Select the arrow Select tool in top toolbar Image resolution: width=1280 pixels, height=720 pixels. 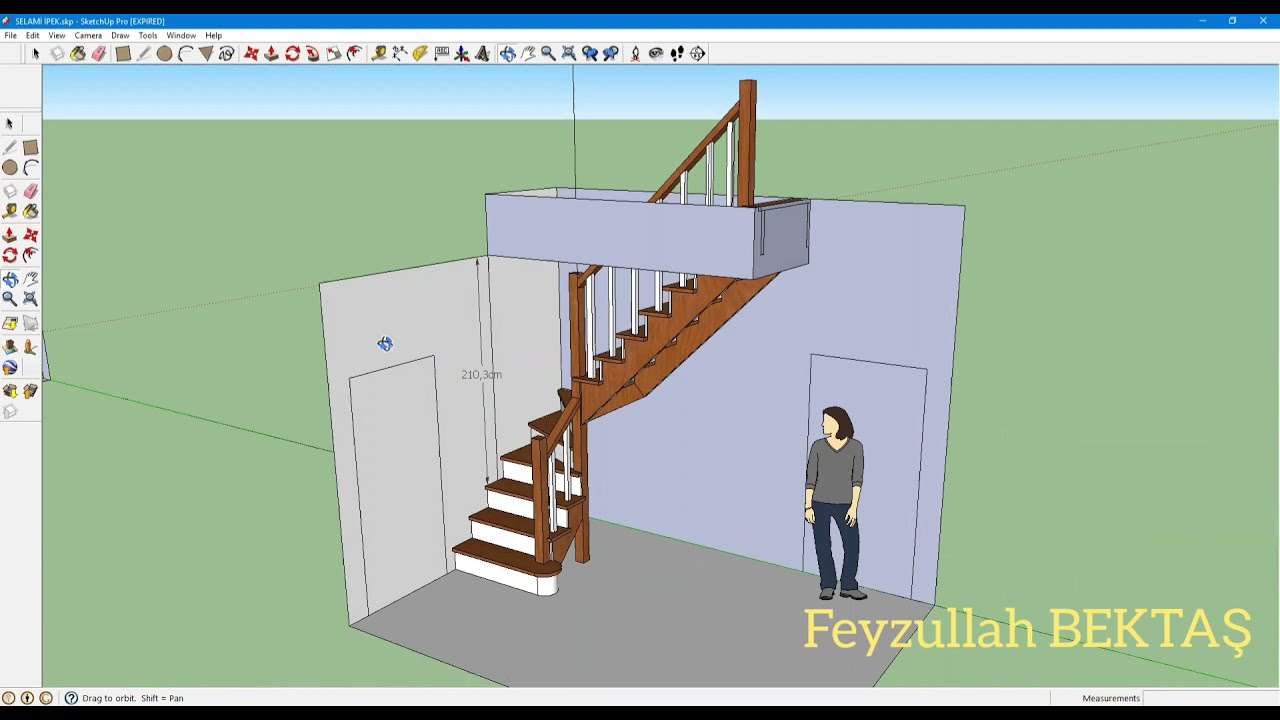coord(35,53)
